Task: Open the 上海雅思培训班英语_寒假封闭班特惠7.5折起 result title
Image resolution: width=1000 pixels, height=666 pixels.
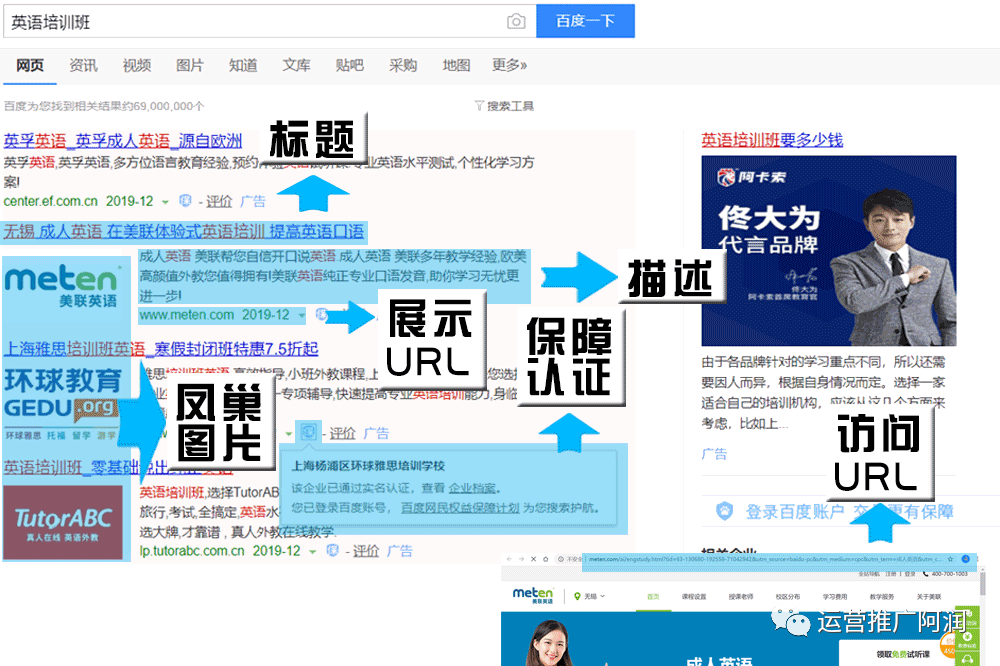Action: [x=161, y=349]
